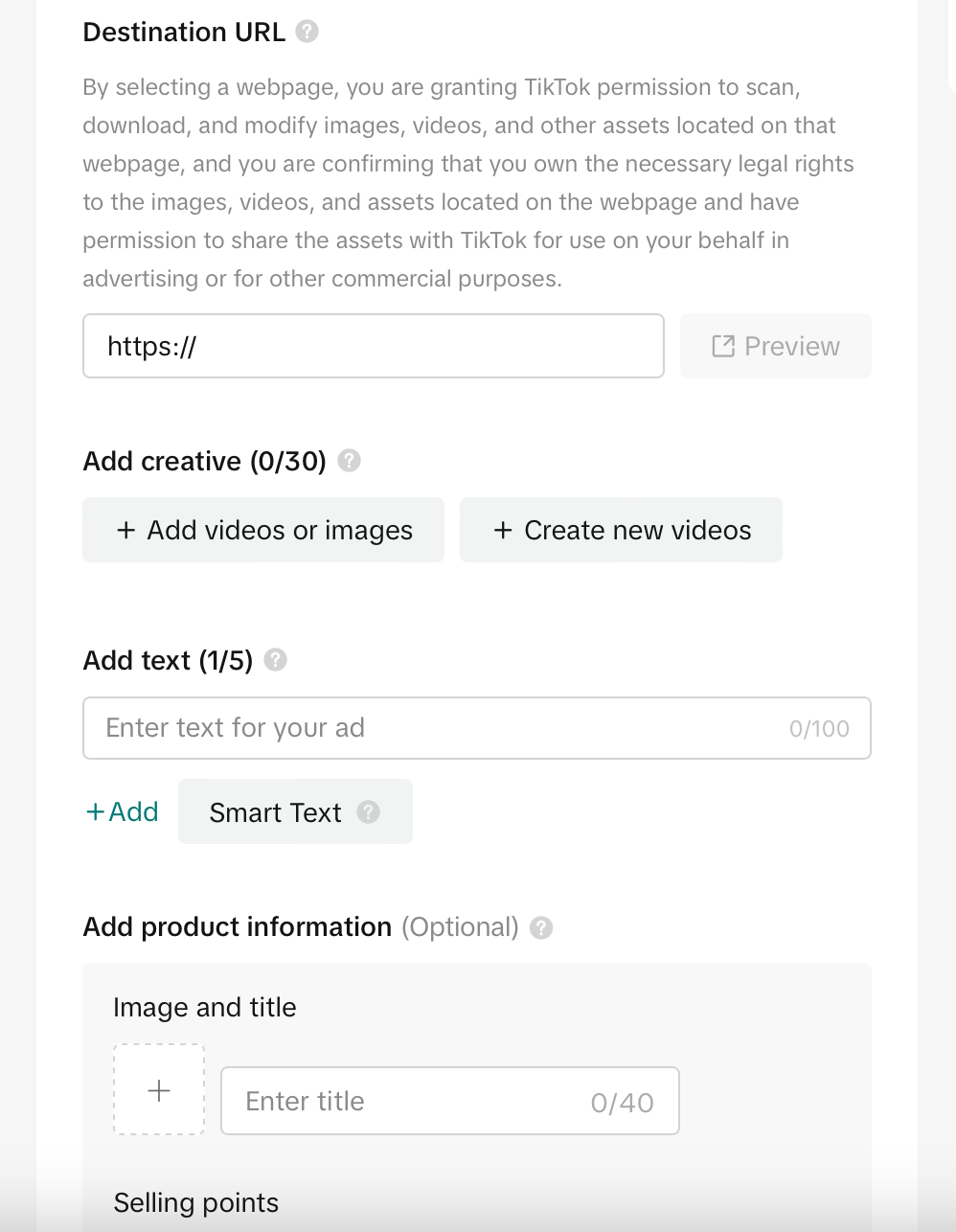The image size is (956, 1232).
Task: Click help icon next to Destination URL
Action: (307, 32)
